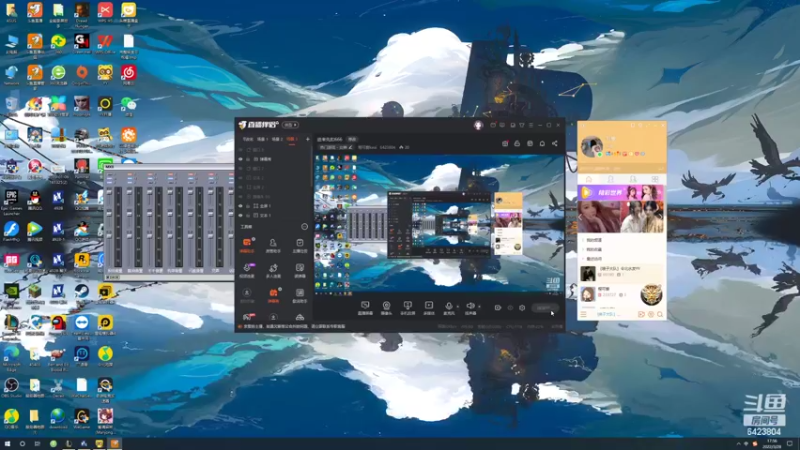Image resolution: width=800 pixels, height=450 pixels.
Task: Open Tencent QQ penguin desktop icon
Action: [35, 199]
